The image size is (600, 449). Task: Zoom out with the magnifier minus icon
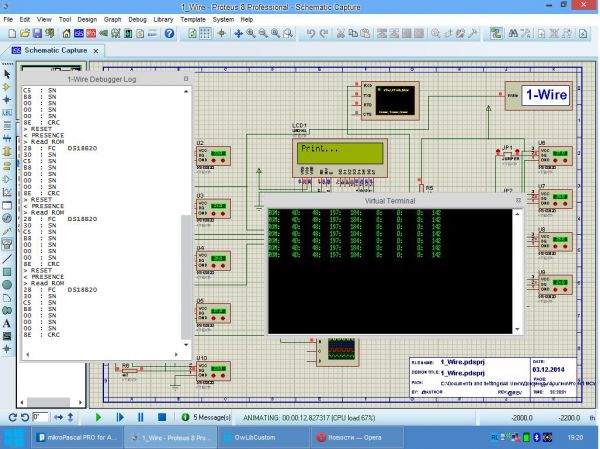tap(263, 34)
